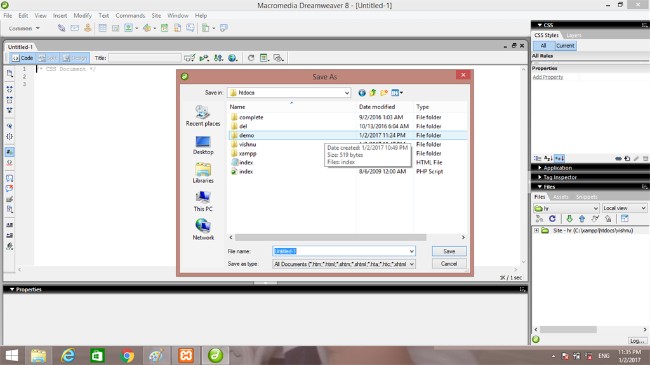Toggle Code view button
650x365 pixels.
pos(22,58)
